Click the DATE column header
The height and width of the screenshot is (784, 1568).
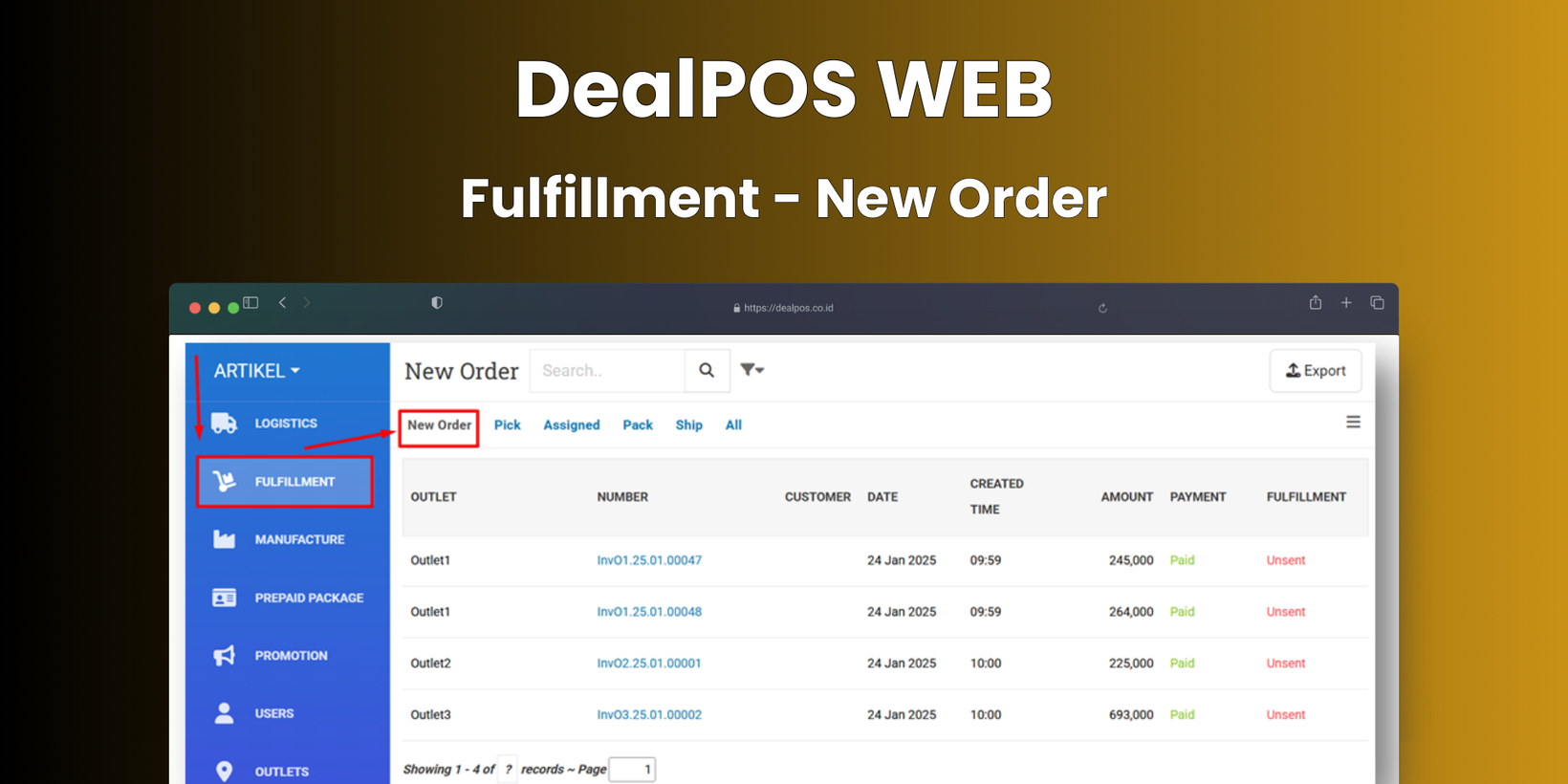[882, 497]
